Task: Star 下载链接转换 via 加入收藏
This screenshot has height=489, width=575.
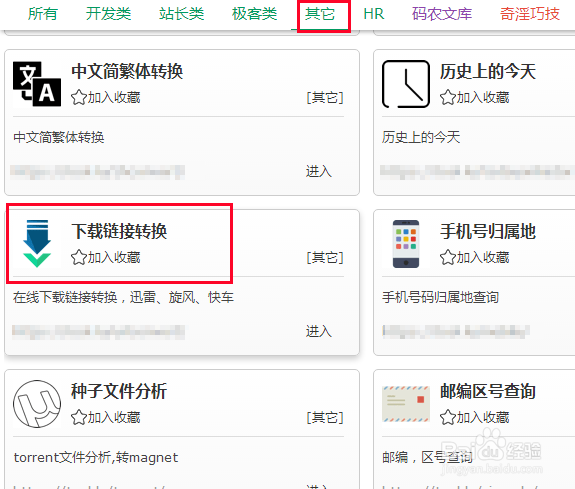Action: point(106,258)
